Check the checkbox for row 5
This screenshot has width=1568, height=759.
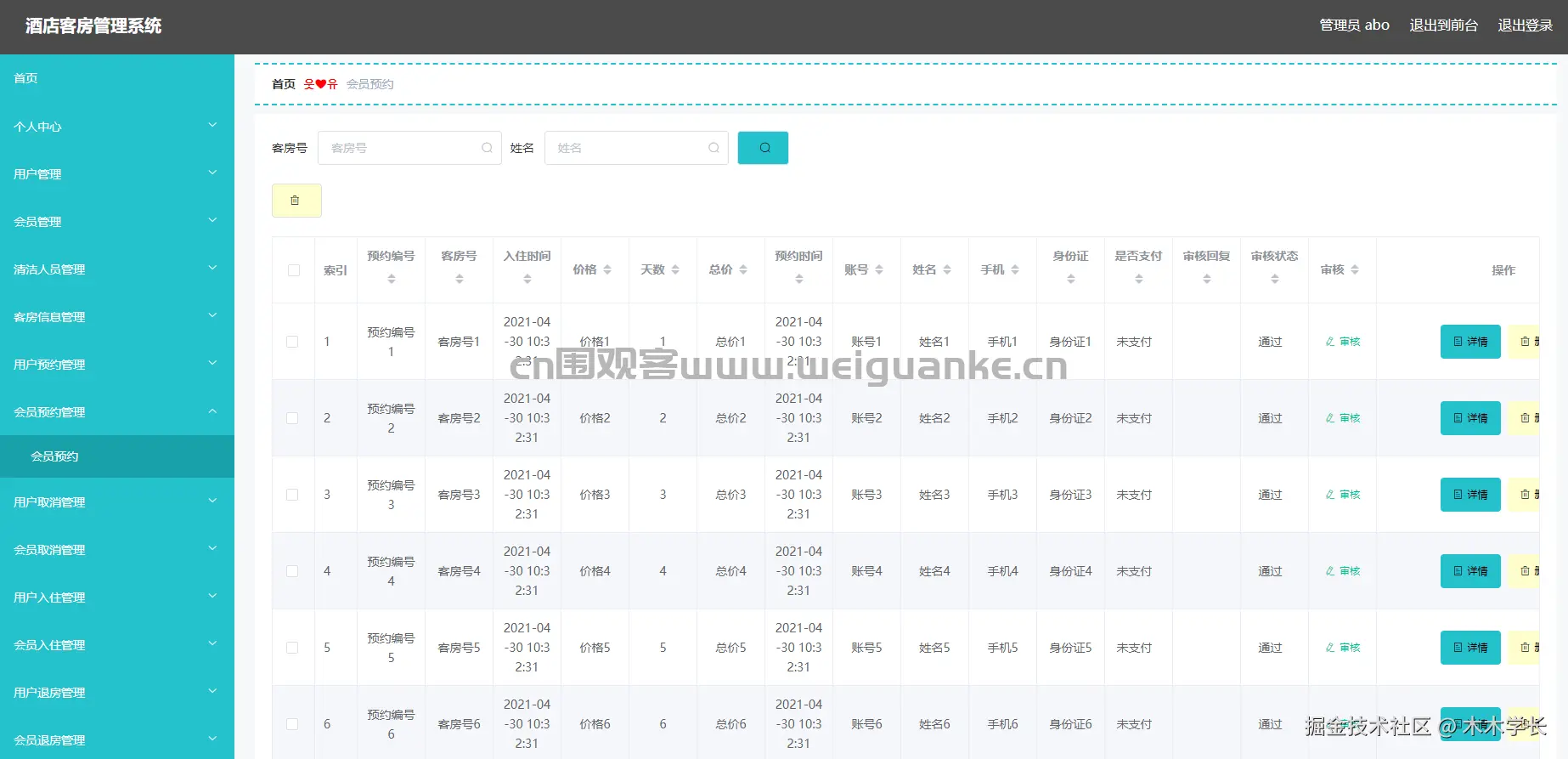pyautogui.click(x=292, y=648)
